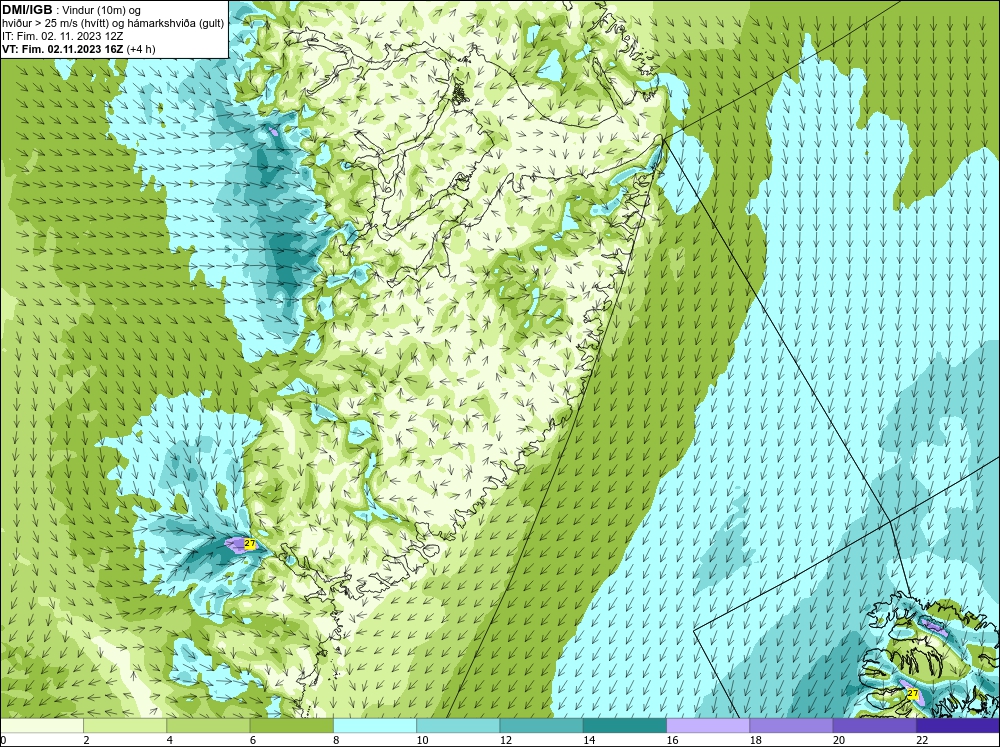
Task: Click the '10' label under the legend
Action: point(422,740)
